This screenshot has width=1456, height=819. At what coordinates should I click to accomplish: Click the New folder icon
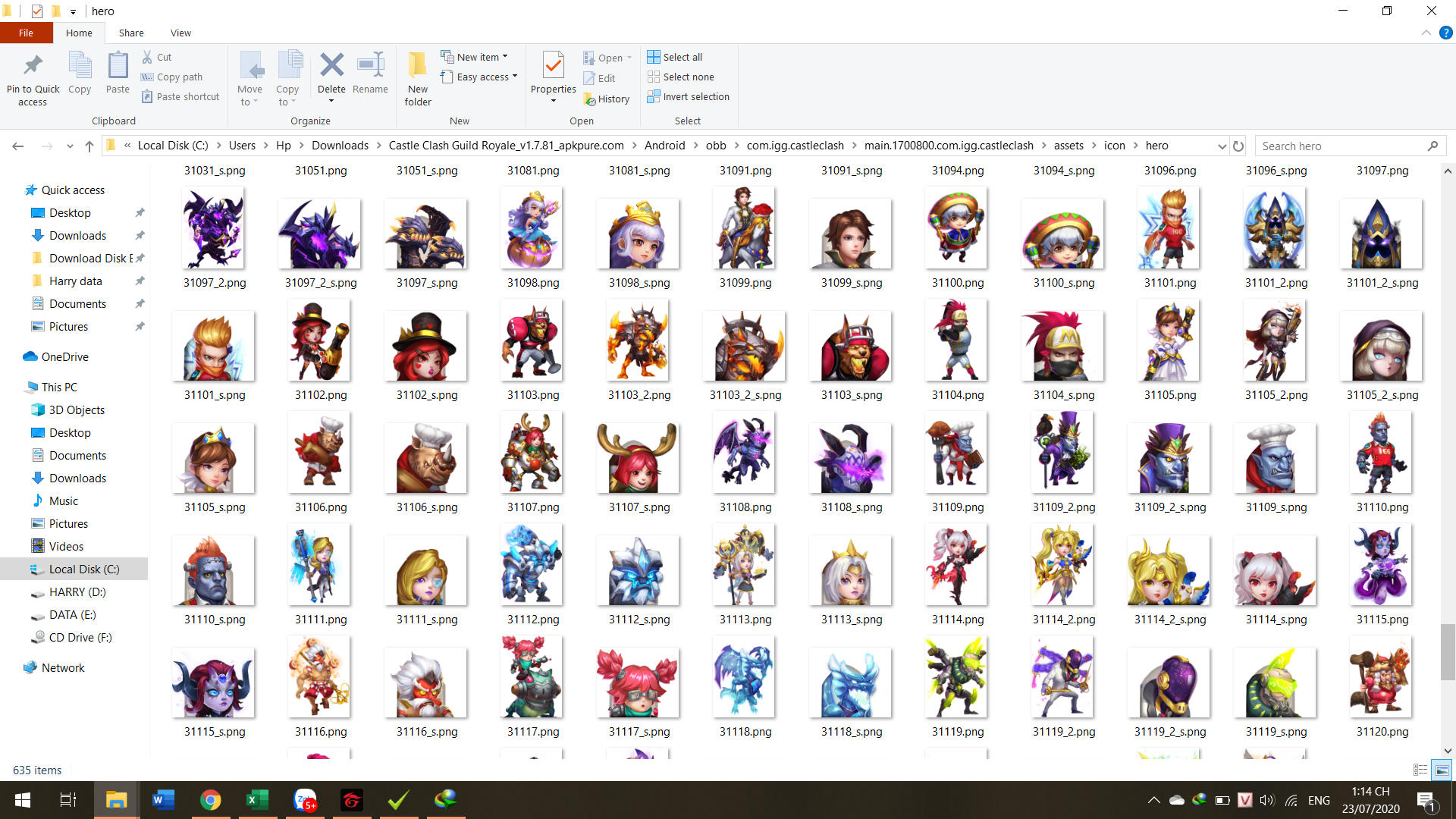(417, 67)
